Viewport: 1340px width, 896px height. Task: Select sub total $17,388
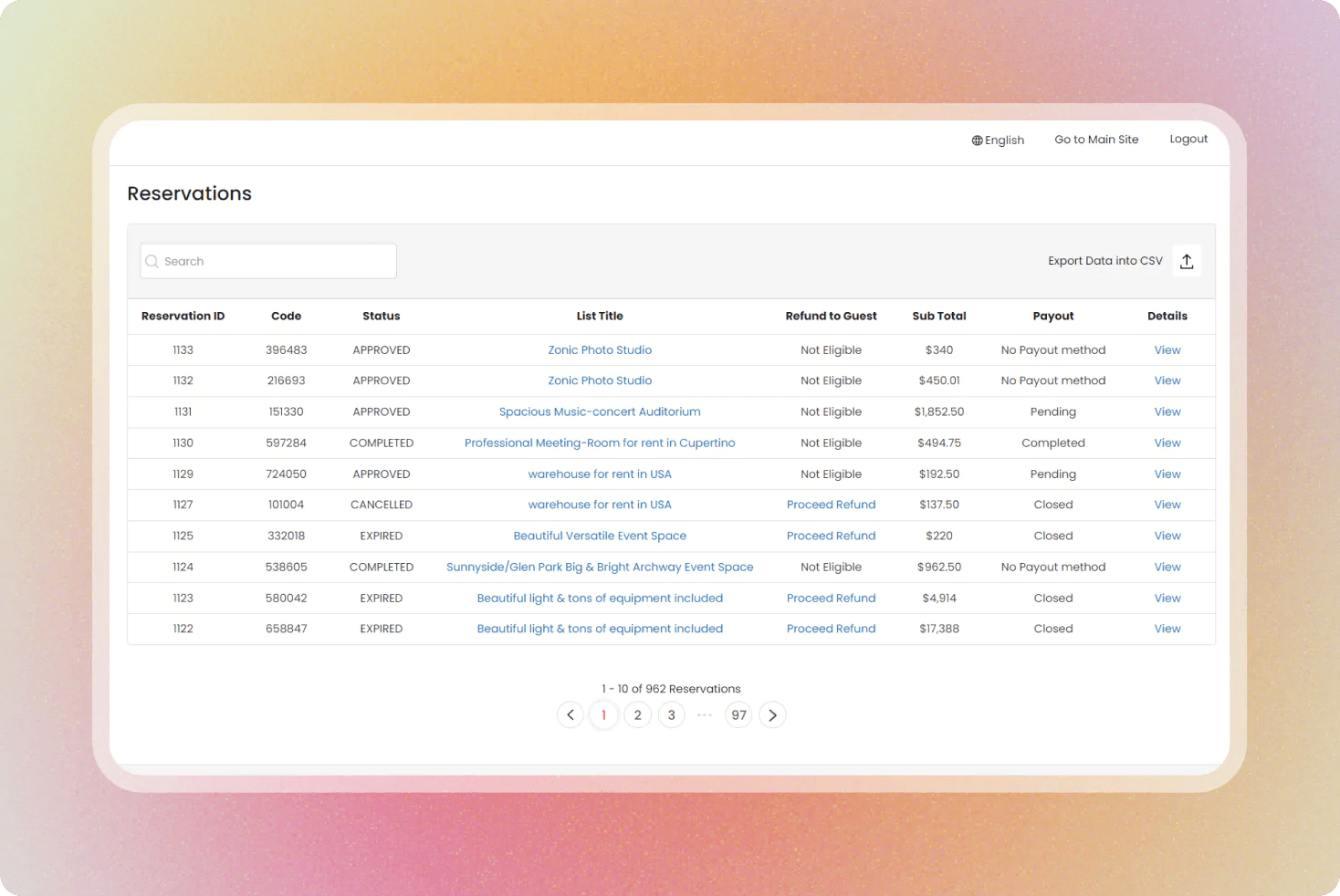(x=939, y=629)
